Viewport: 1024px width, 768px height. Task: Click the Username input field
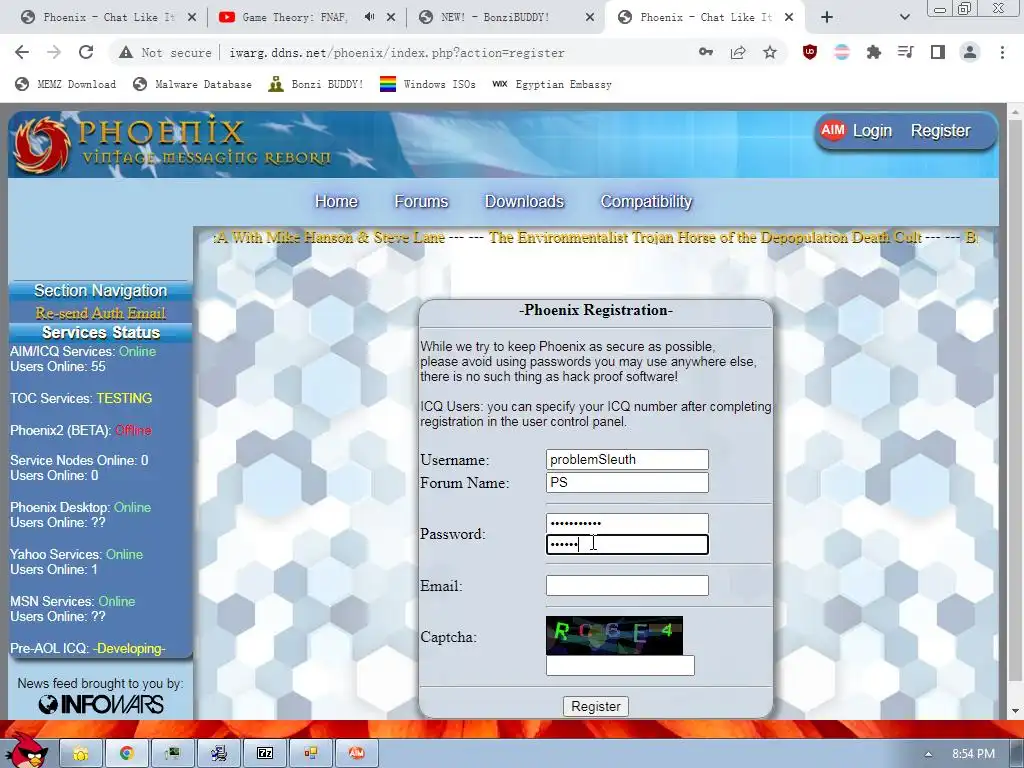627,459
